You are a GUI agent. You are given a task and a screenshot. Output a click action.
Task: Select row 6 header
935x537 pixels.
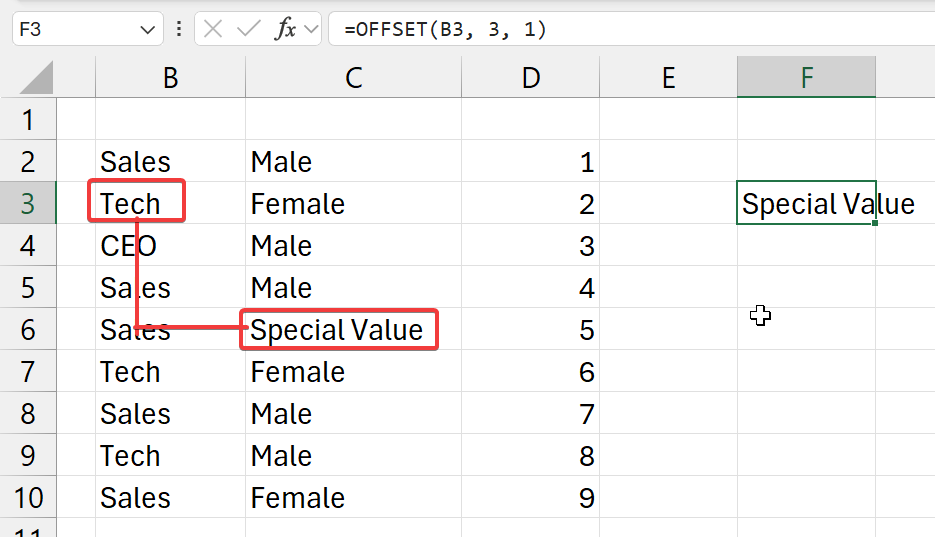[27, 330]
